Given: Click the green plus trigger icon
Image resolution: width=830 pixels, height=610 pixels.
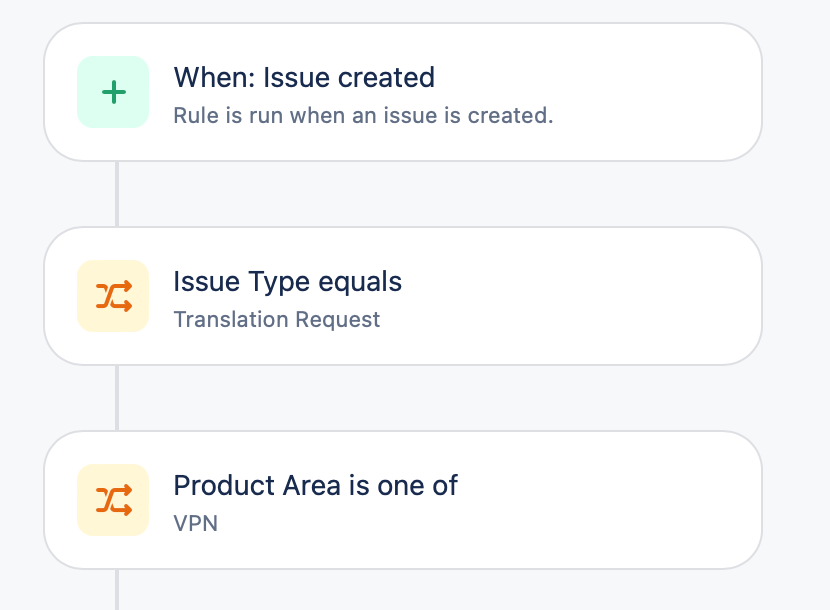Looking at the screenshot, I should coord(113,93).
